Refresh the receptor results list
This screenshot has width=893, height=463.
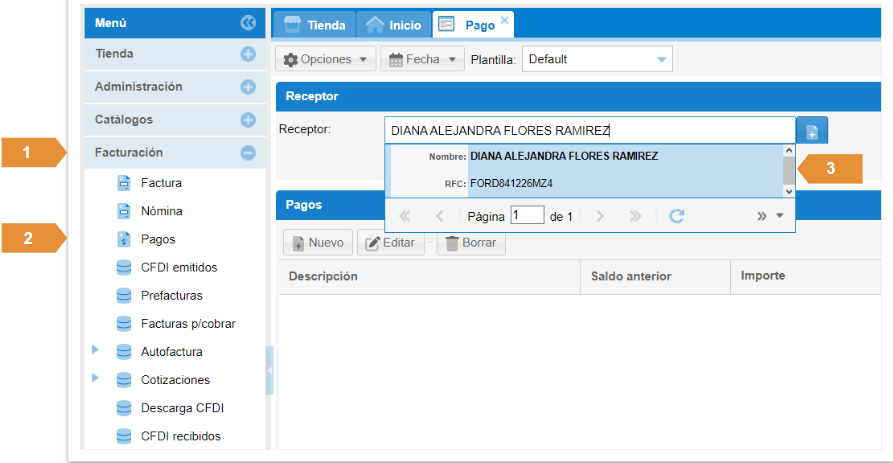[677, 215]
